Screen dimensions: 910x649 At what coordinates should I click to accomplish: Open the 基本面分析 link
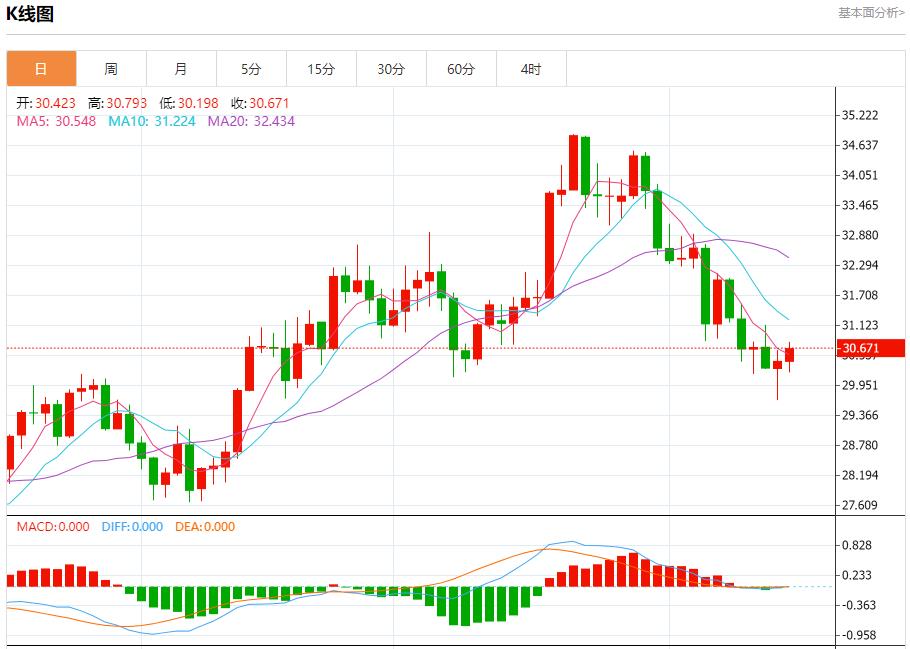871,13
